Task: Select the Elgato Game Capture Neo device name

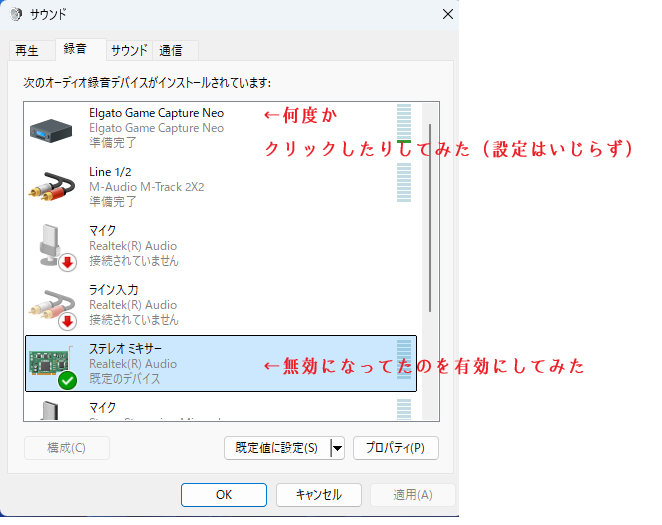Action: point(157,113)
